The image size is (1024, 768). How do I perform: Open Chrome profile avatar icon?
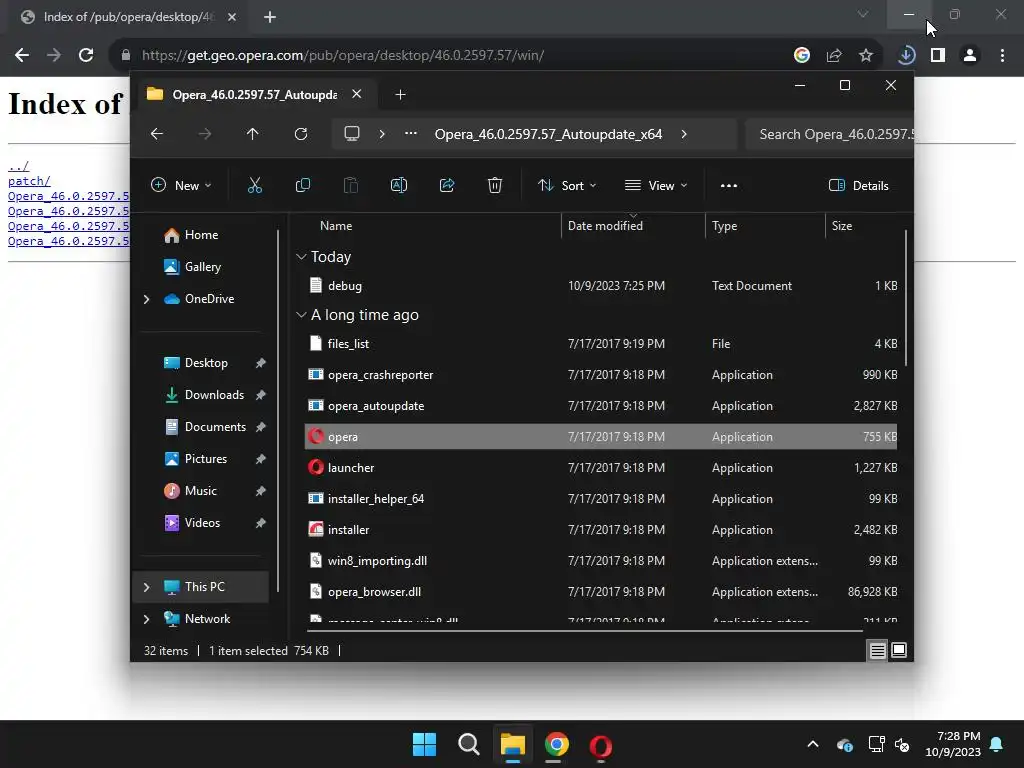(970, 55)
